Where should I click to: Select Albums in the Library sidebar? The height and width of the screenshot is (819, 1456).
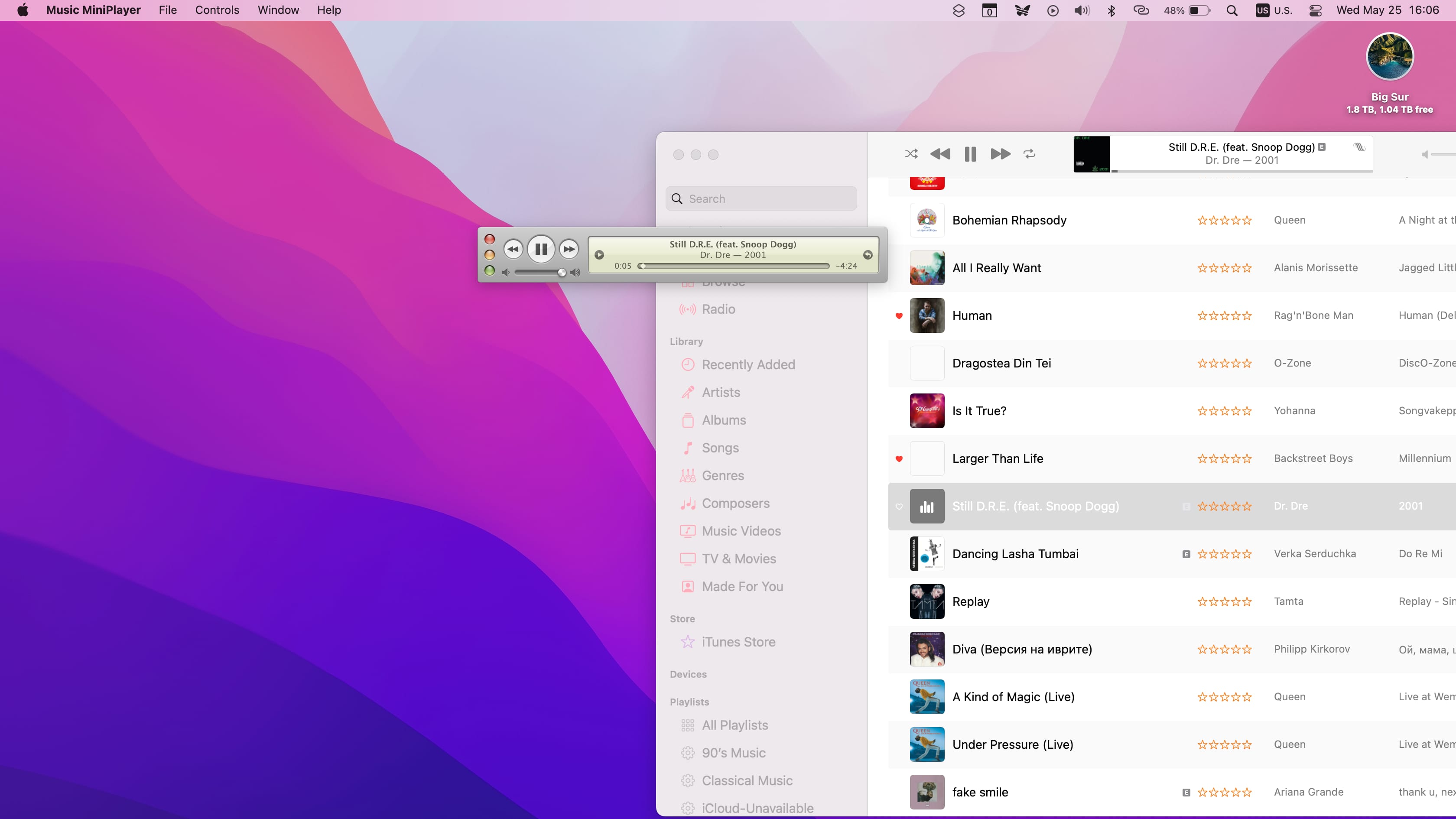(713, 420)
